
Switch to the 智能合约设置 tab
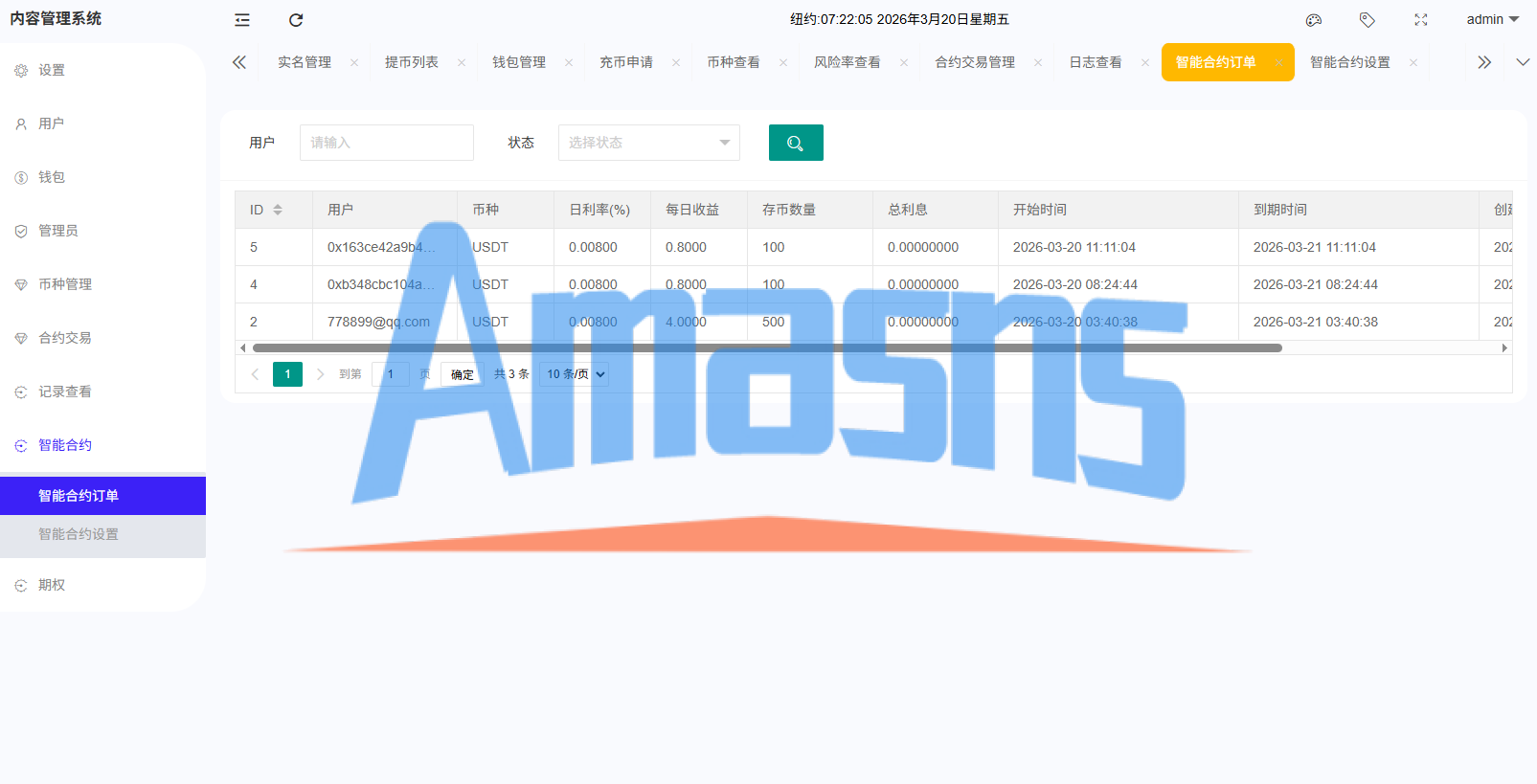coord(1350,62)
